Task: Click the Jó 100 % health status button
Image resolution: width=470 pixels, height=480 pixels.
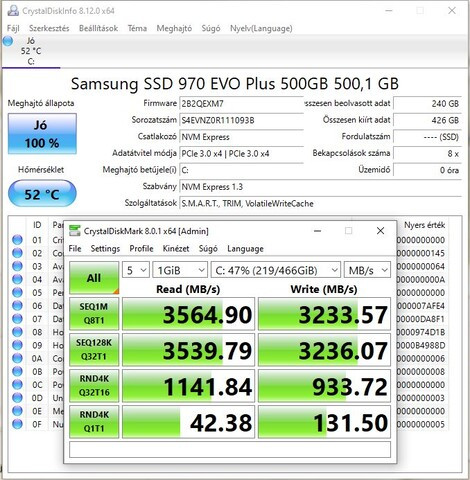Action: click(42, 134)
